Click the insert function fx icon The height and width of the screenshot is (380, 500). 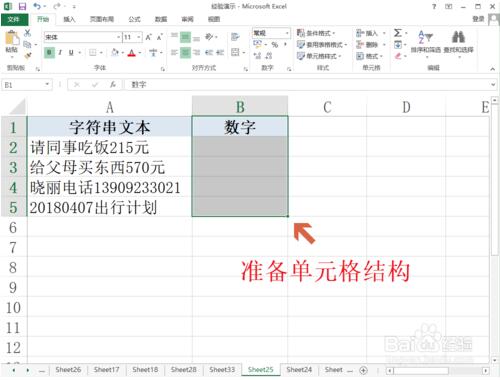(x=113, y=85)
